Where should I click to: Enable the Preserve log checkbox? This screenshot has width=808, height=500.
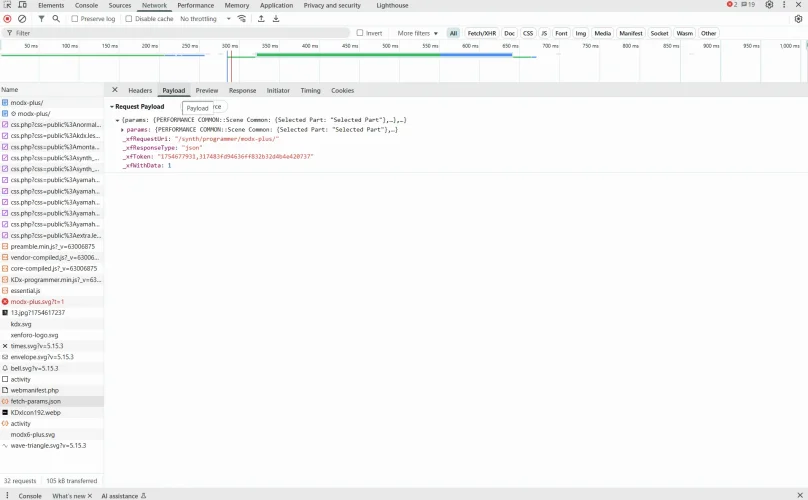(x=76, y=19)
